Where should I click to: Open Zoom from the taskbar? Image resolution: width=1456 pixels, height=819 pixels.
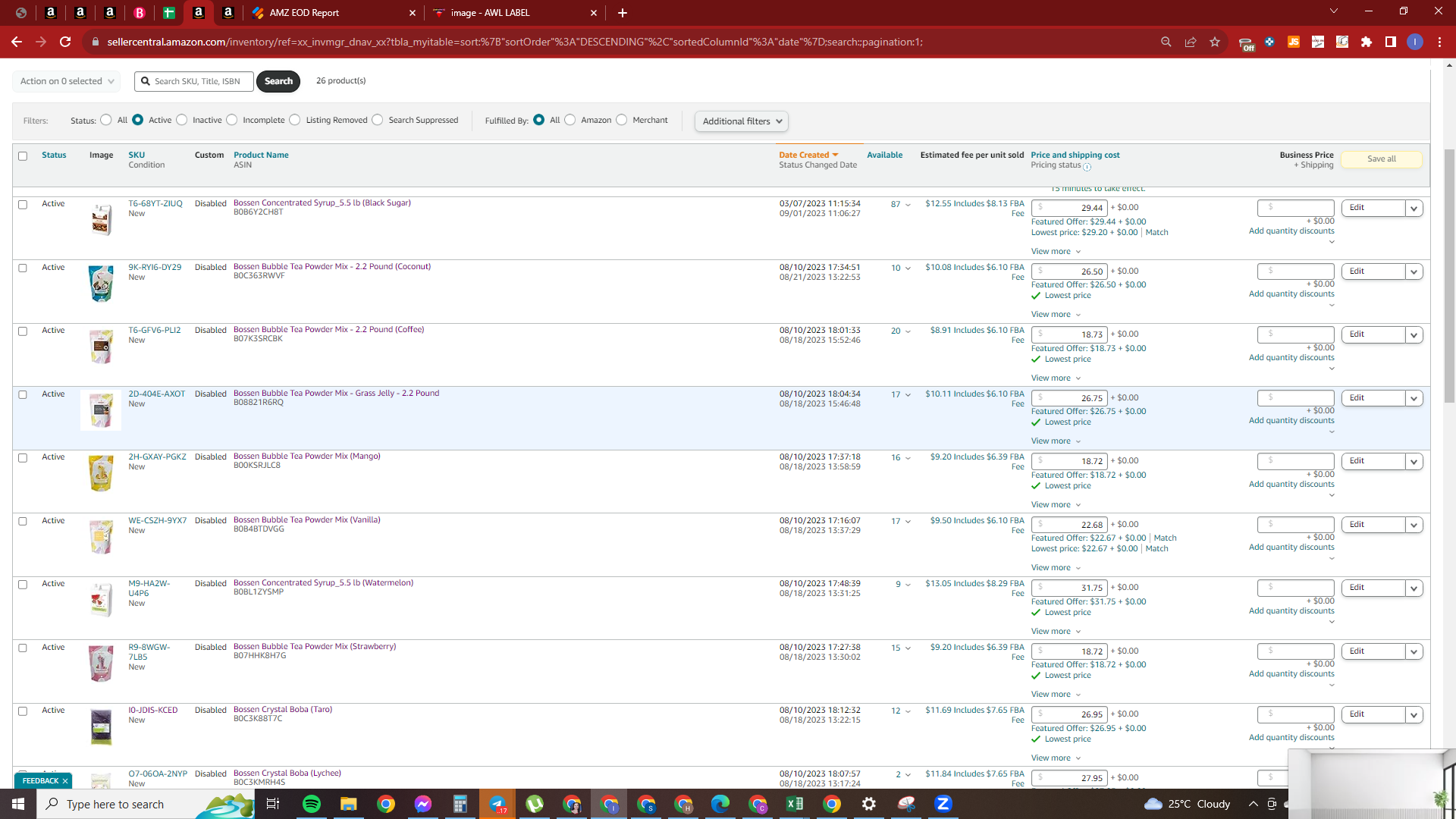click(943, 804)
